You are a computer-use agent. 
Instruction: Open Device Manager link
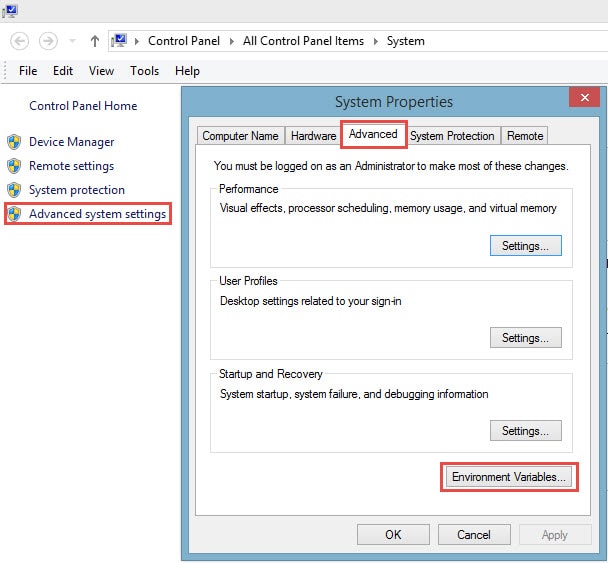pos(71,142)
